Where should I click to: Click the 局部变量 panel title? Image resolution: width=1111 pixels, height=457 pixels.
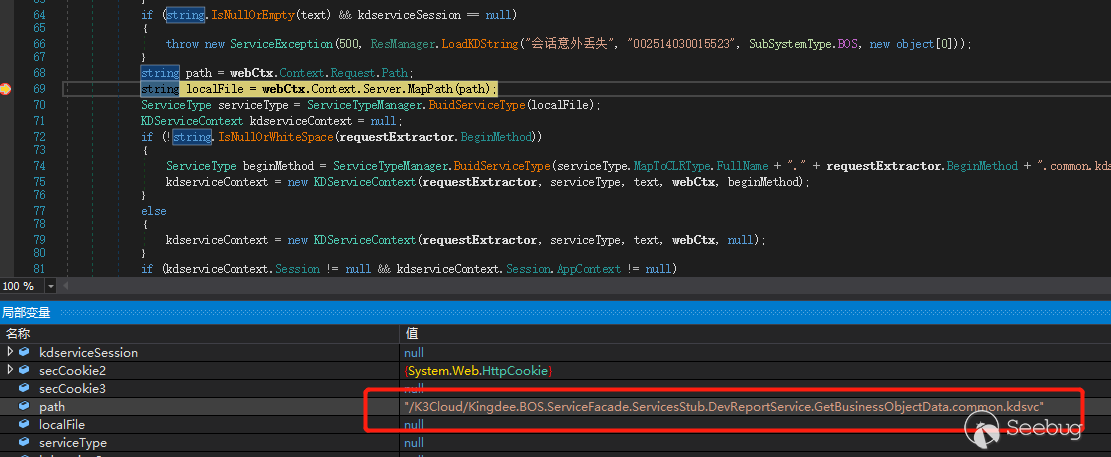pyautogui.click(x=26, y=312)
